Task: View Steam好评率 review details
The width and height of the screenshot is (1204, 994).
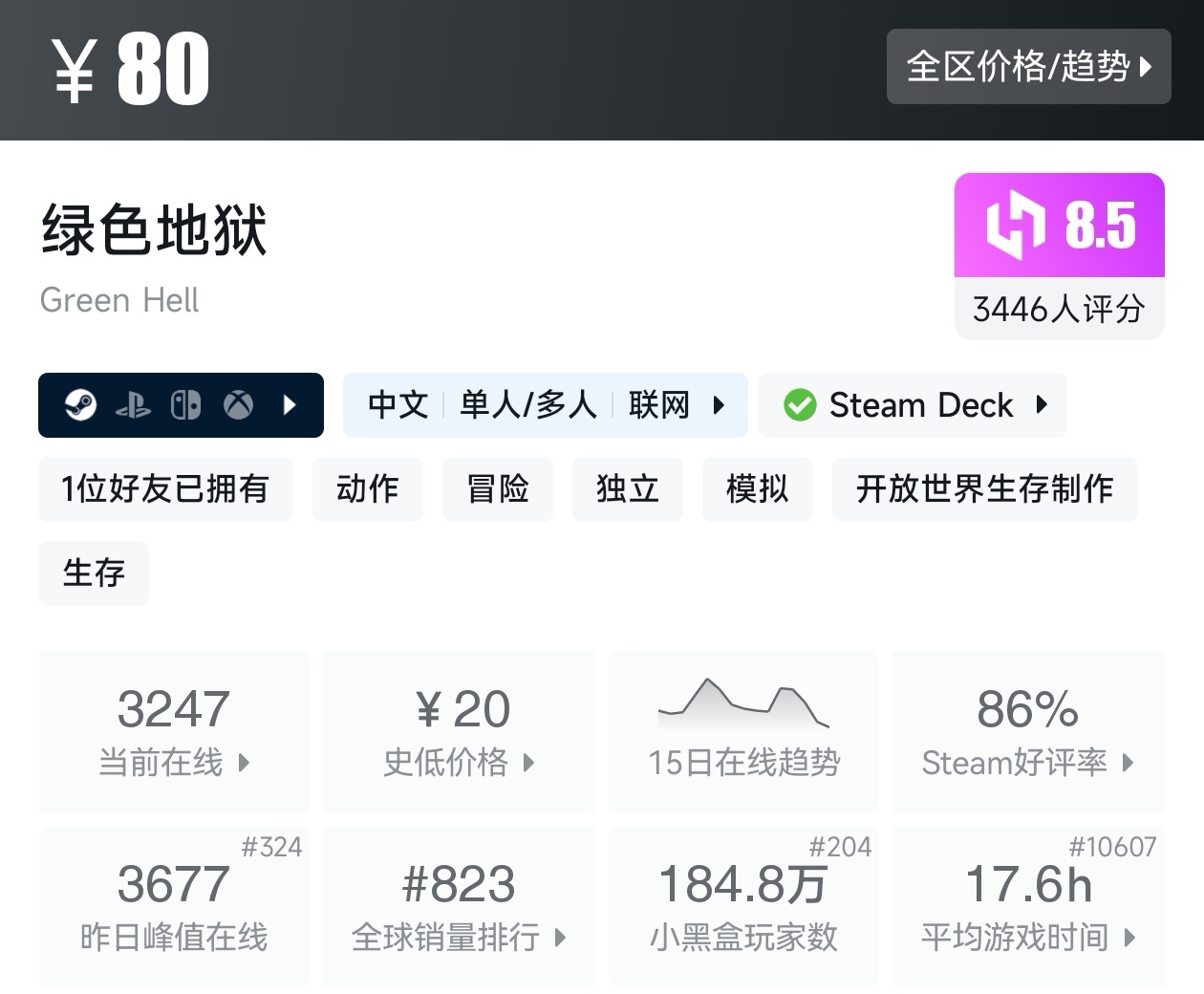Action: click(1028, 731)
